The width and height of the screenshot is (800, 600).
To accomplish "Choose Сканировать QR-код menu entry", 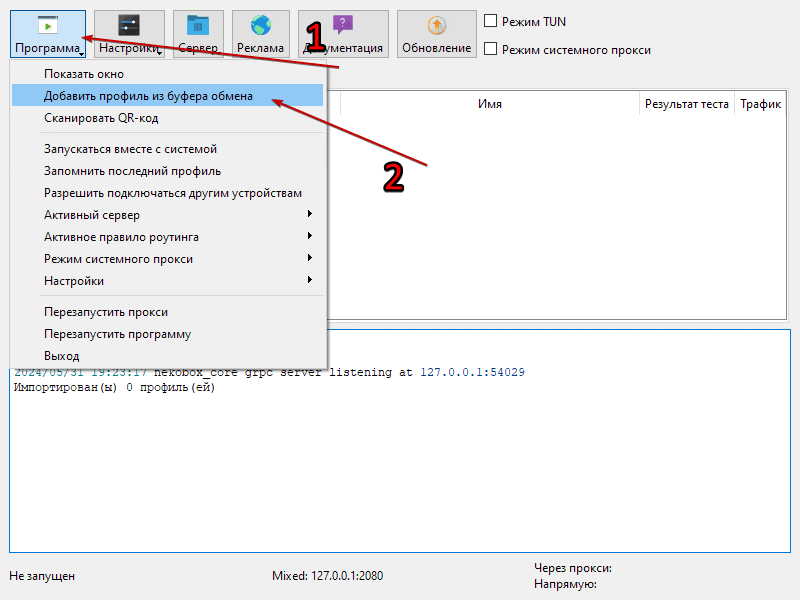I will 101,118.
